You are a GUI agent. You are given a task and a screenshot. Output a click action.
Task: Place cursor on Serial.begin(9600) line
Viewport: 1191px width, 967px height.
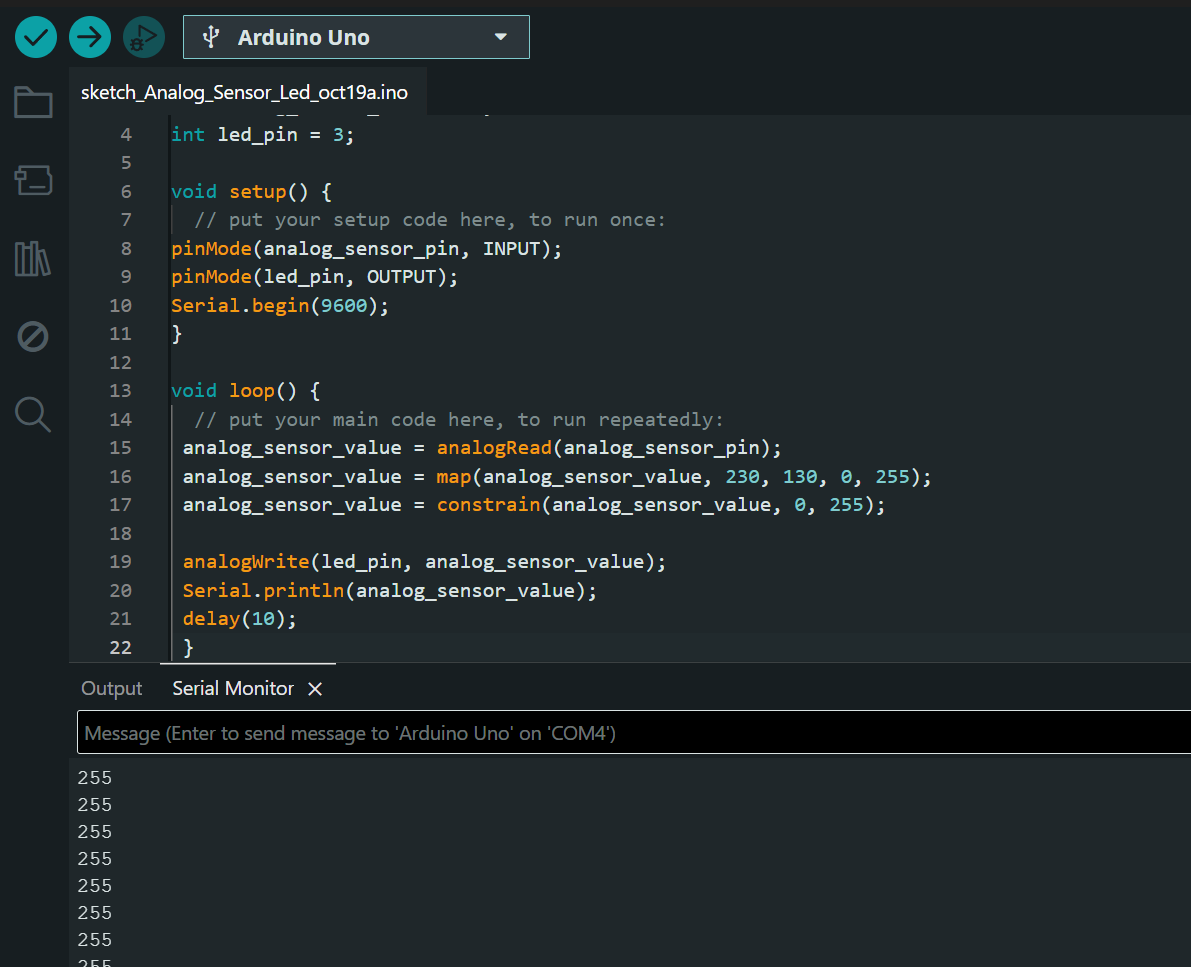coord(280,306)
